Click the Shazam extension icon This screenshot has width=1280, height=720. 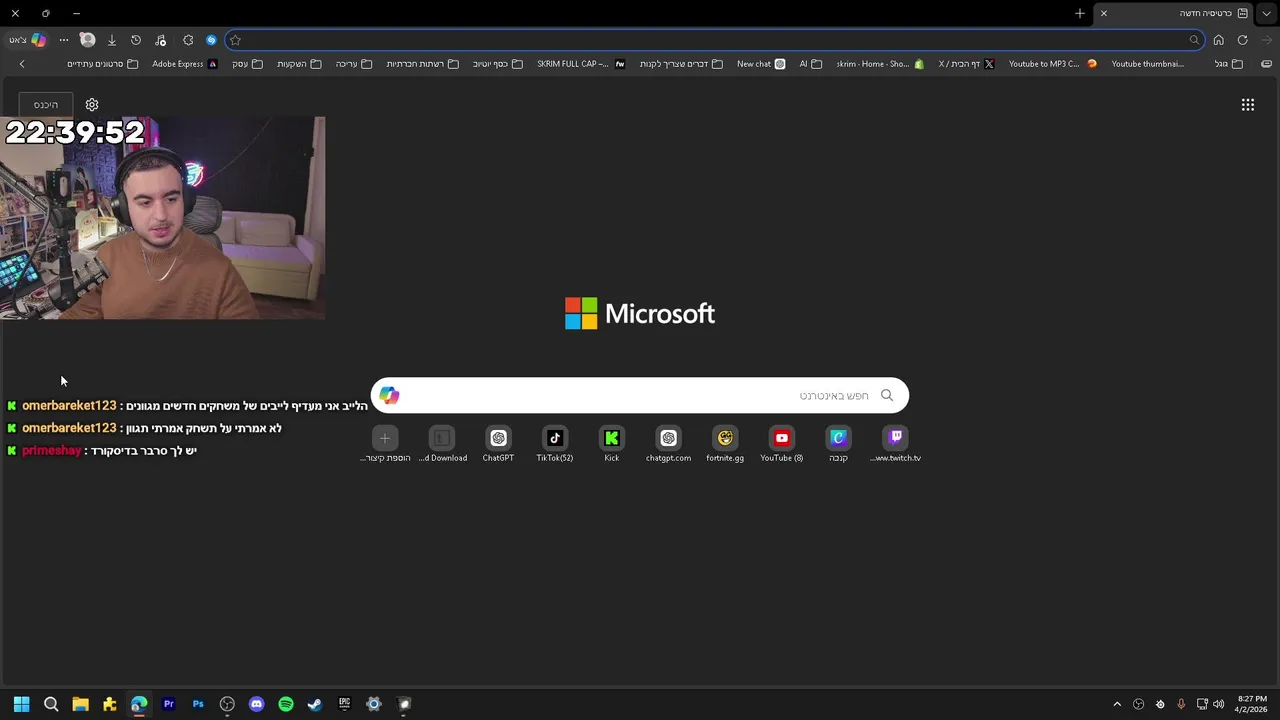click(x=211, y=40)
